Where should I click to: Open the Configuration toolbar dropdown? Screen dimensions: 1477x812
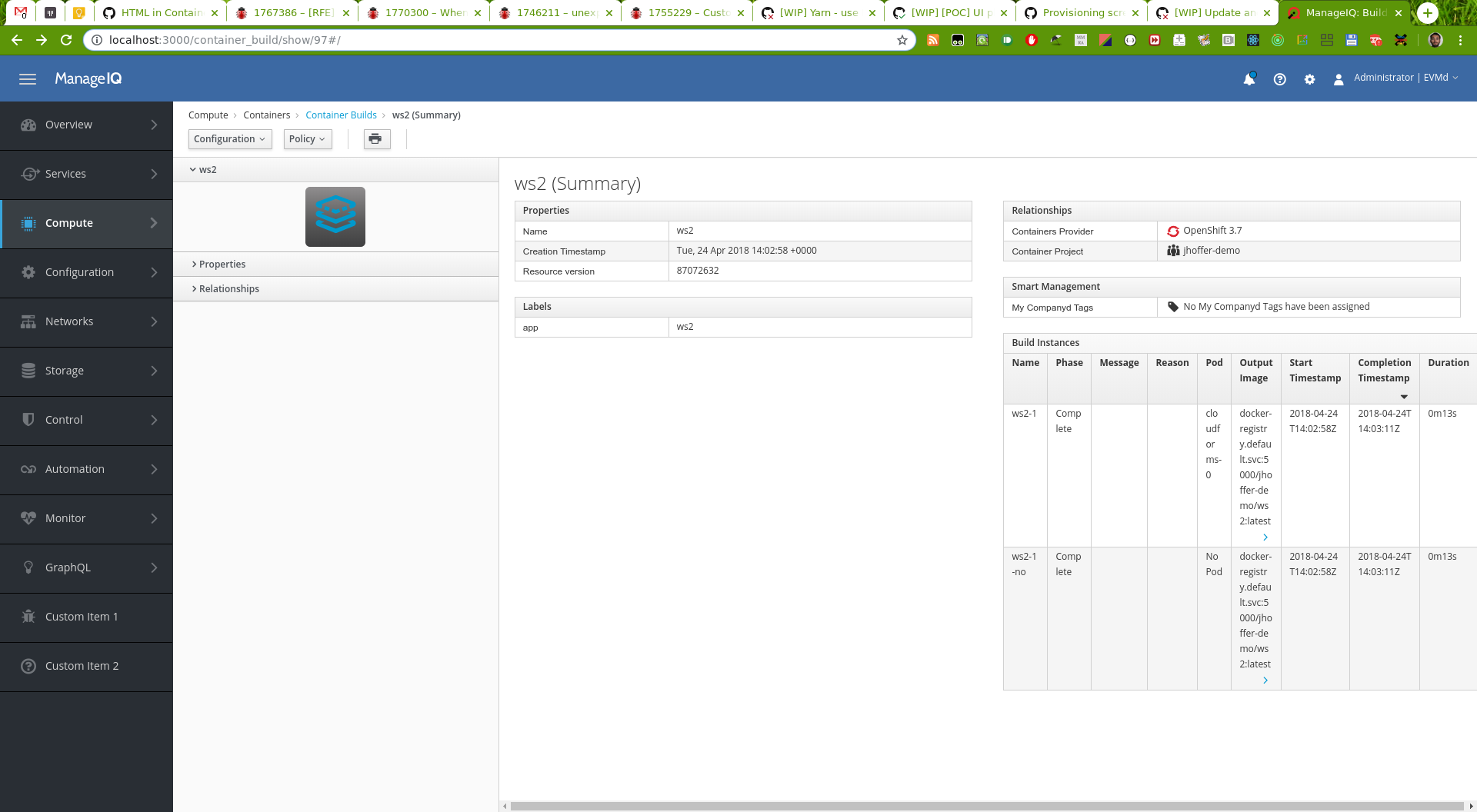coord(230,138)
